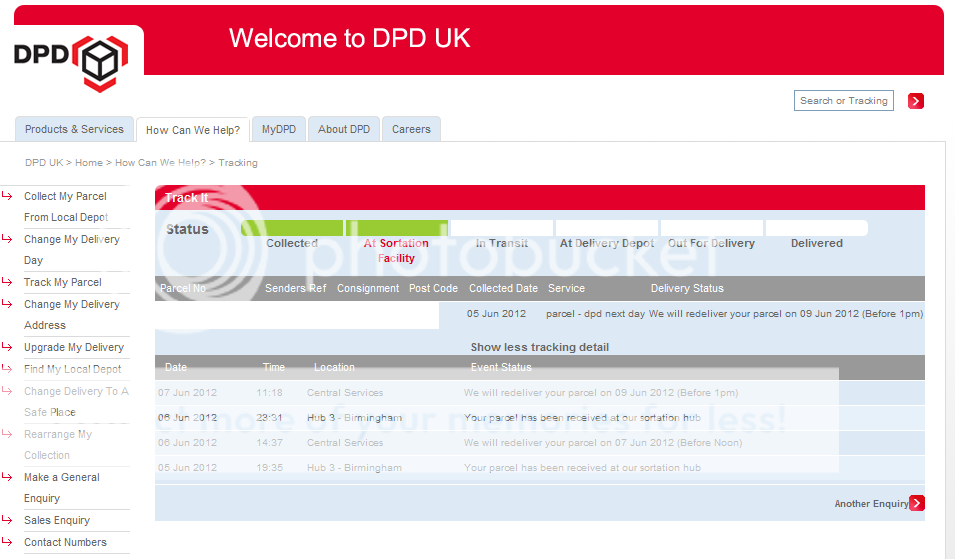Image resolution: width=955 pixels, height=559 pixels.
Task: Open Change Delivery To A Safe Place link
Action: [x=76, y=401]
